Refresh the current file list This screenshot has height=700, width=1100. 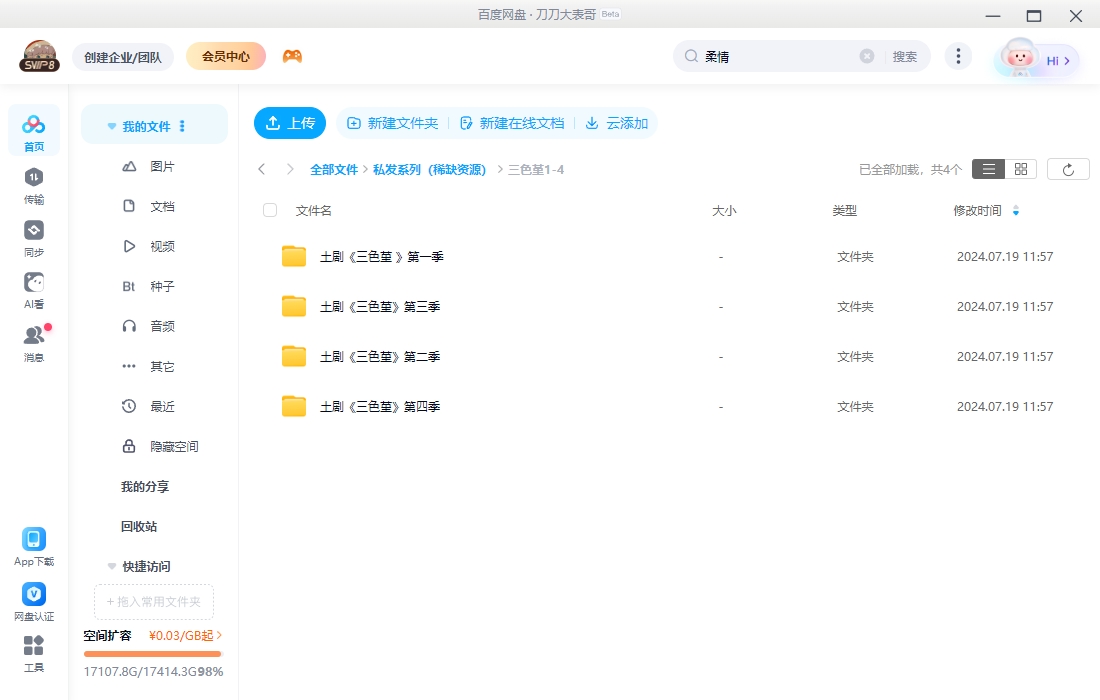[1068, 168]
